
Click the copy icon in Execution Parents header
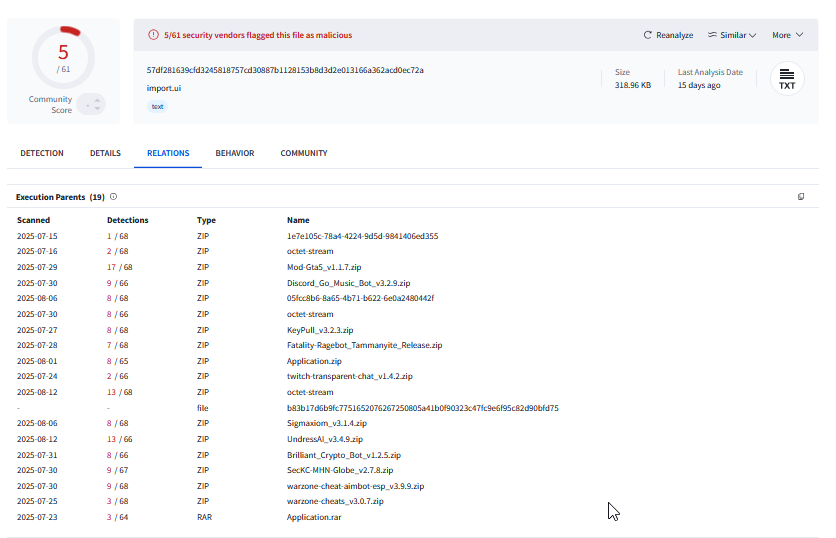click(x=801, y=197)
